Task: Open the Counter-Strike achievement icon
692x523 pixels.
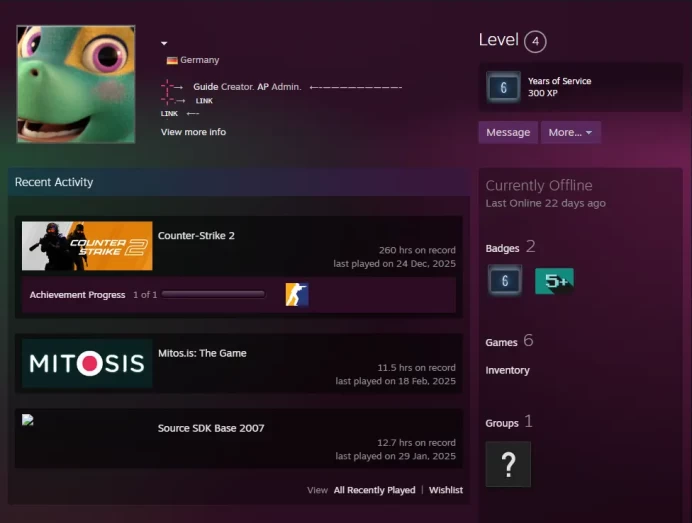Action: coord(297,294)
